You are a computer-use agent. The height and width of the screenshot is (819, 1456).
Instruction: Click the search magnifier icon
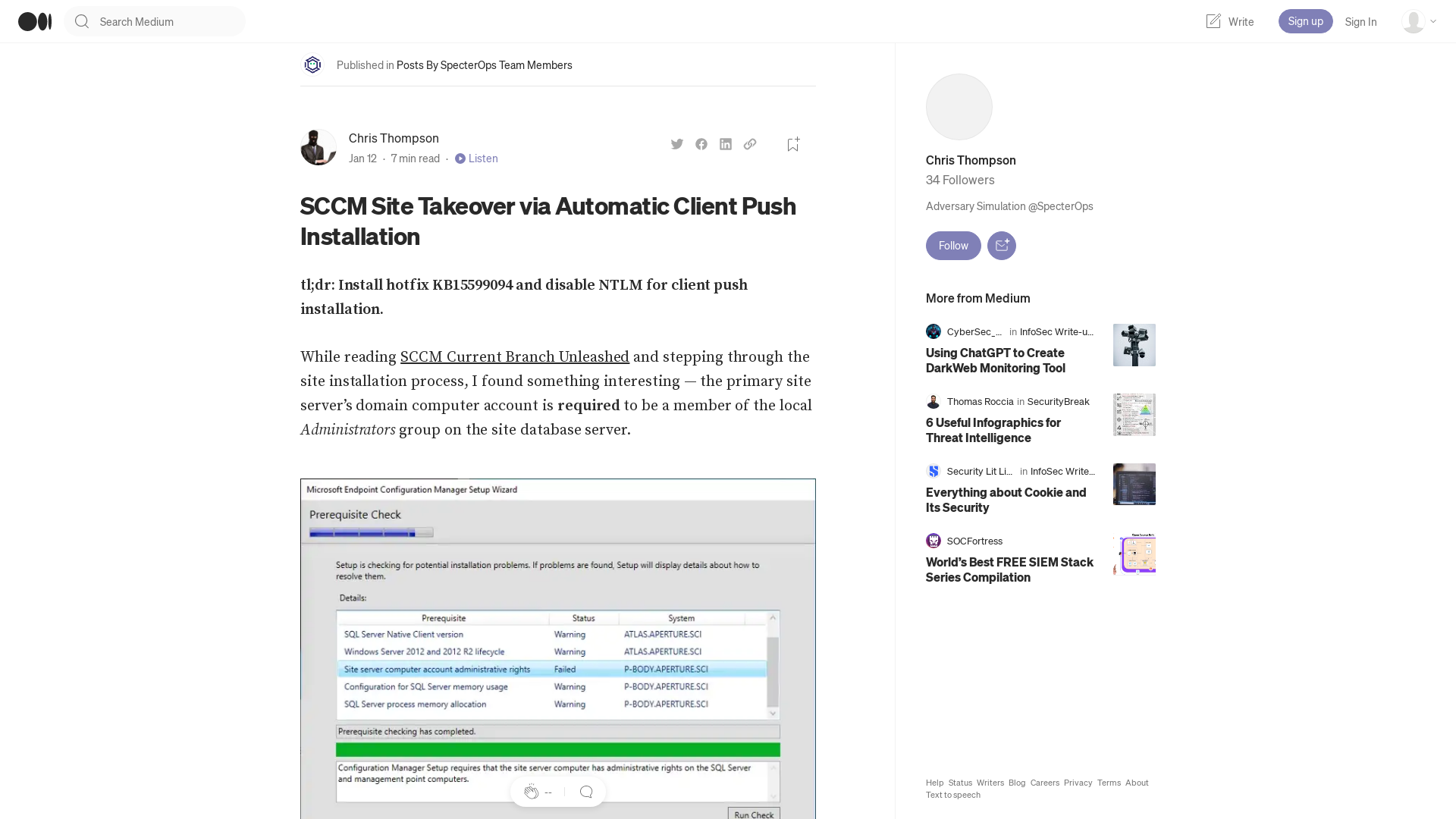point(82,21)
